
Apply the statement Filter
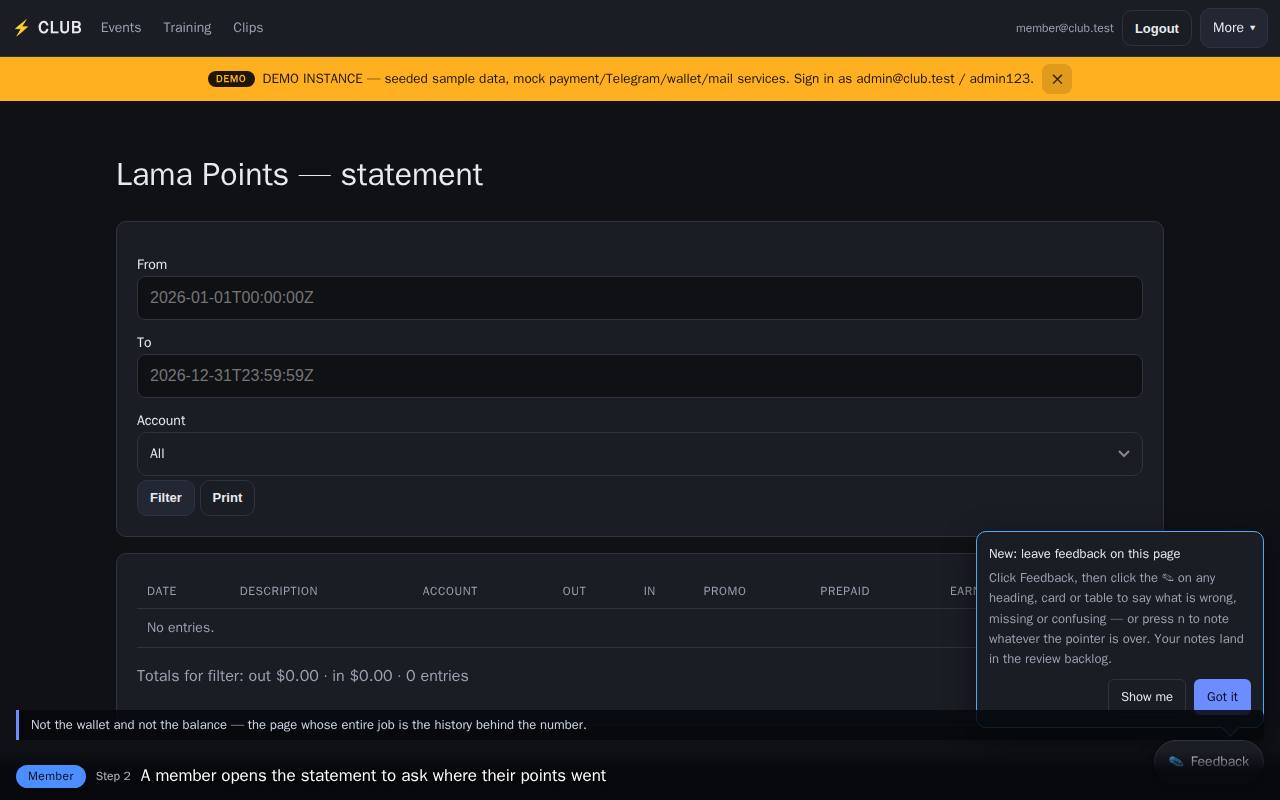(166, 498)
